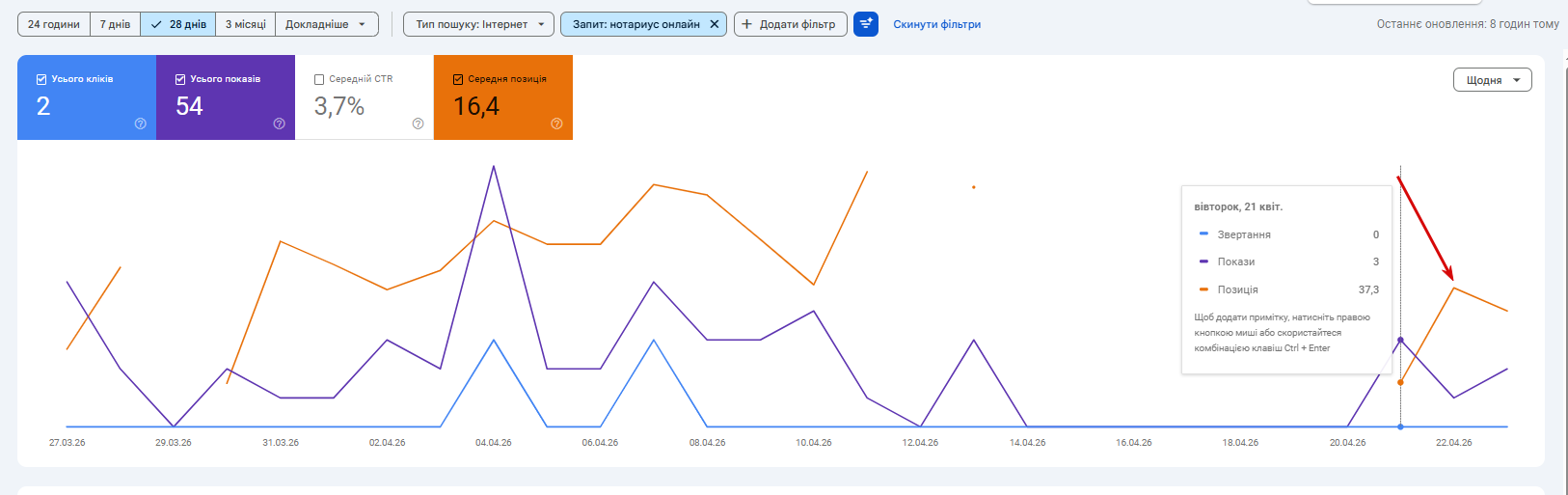Click the blue filter options icon

point(866,24)
